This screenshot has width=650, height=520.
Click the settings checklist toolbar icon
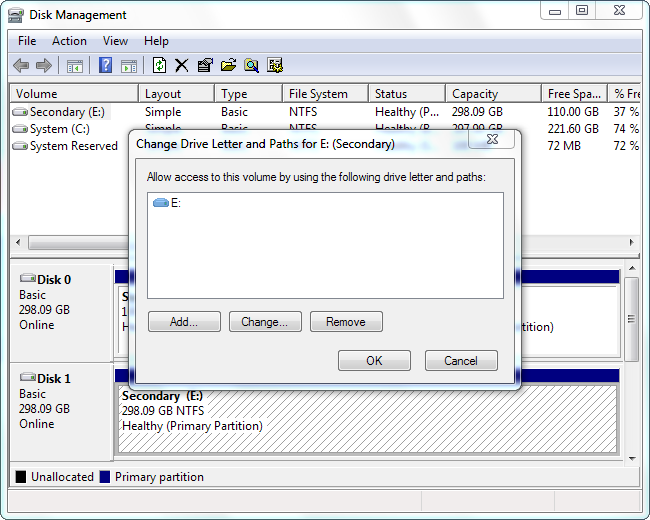(x=274, y=65)
